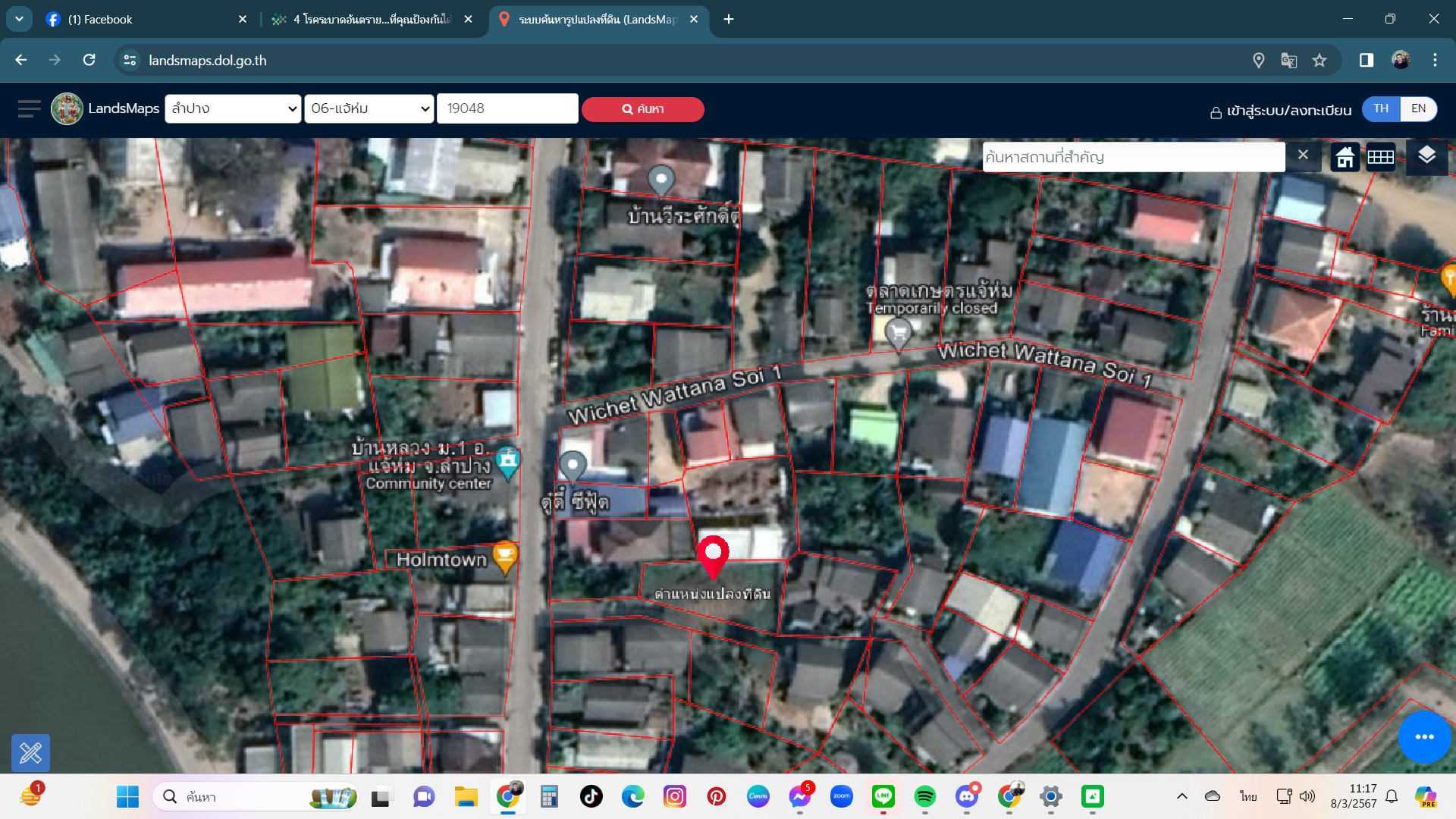This screenshot has height=819, width=1456.
Task: Open เข้าสู่ระบบ/ลงทะเบียน login link
Action: tap(1281, 111)
